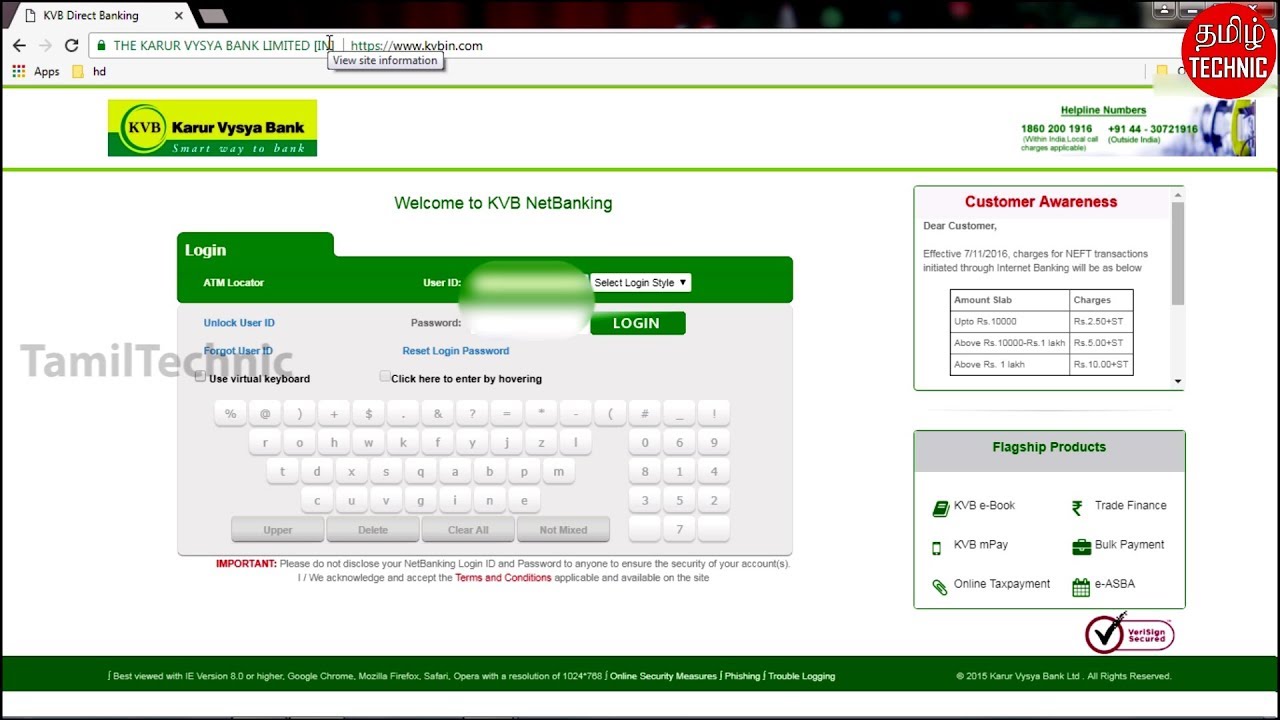Viewport: 1280px width, 720px height.
Task: Click the VeriSign Secured seal
Action: point(1129,634)
